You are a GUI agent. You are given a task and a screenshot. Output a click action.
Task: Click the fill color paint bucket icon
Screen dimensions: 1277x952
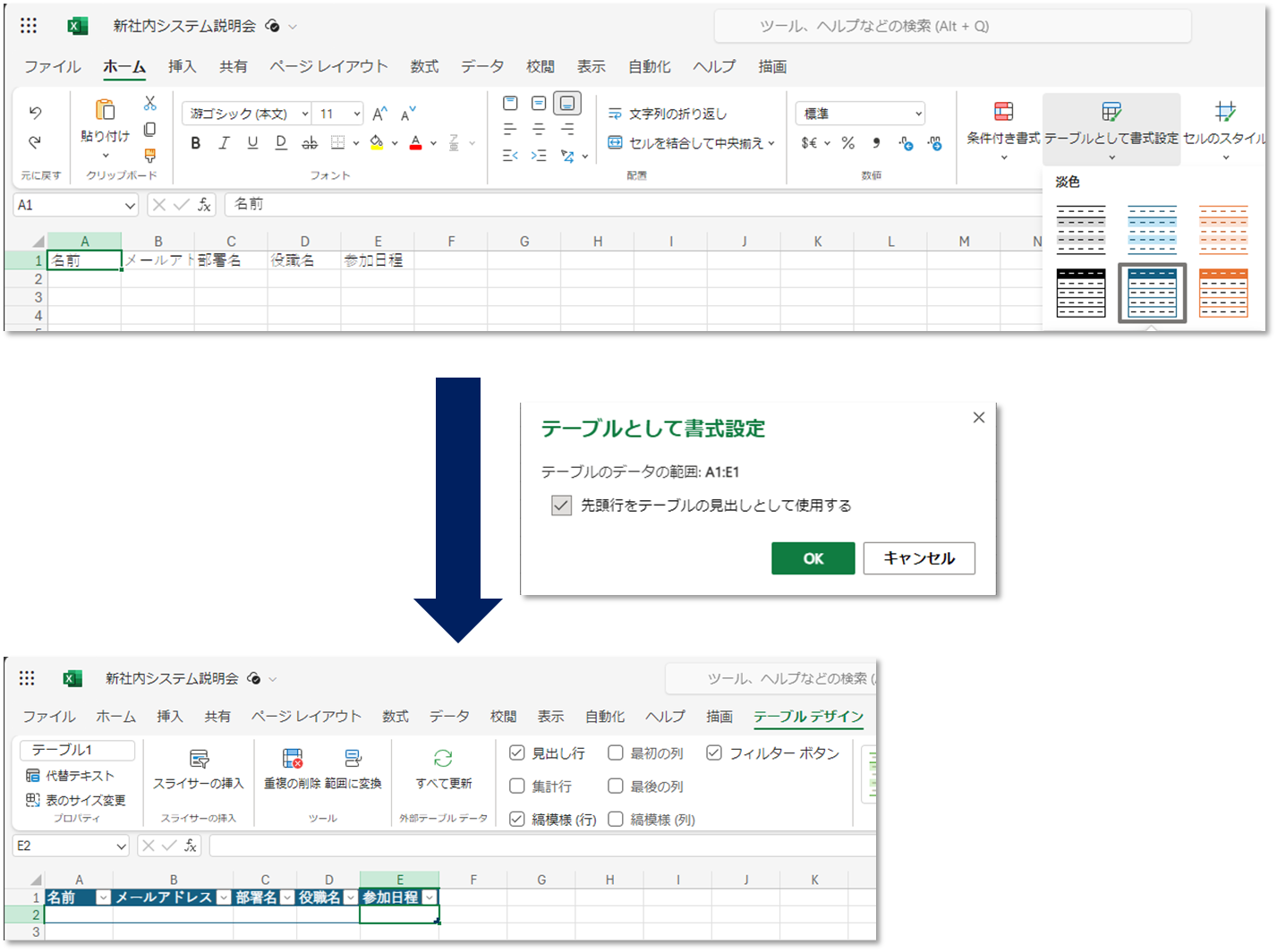(377, 143)
